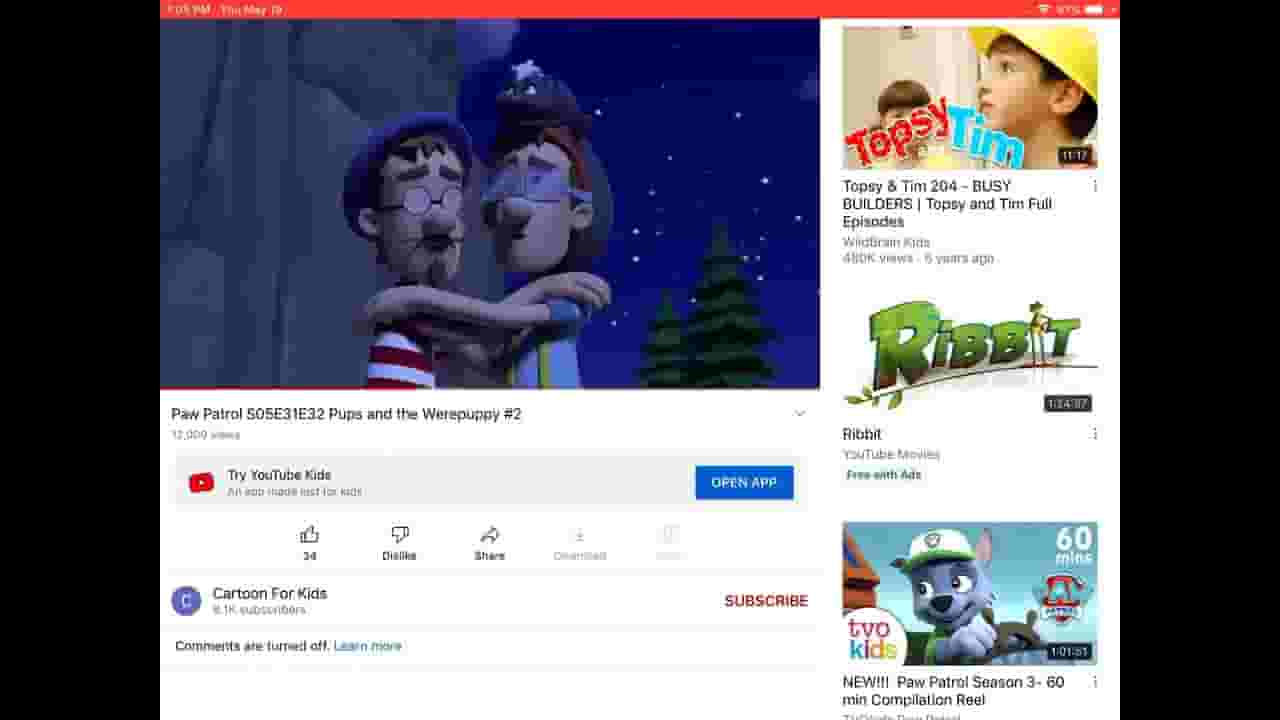
Task: Open three-dot menu for Paw Patrol Season 3
Action: click(1095, 682)
